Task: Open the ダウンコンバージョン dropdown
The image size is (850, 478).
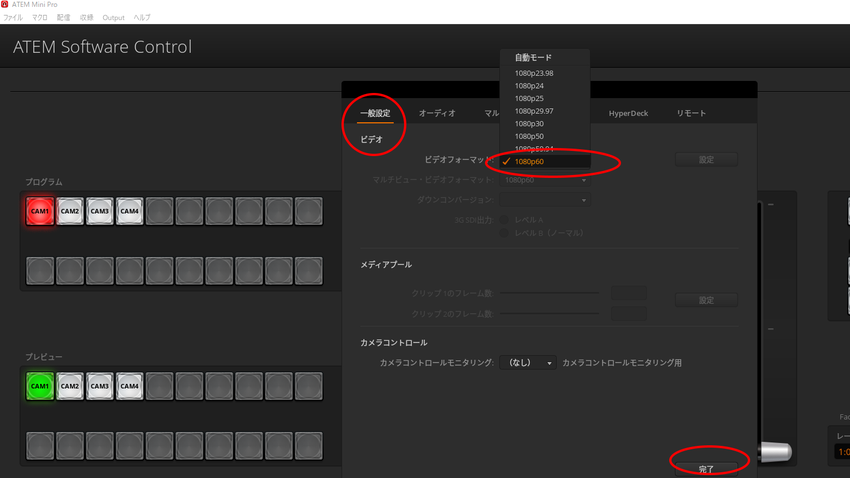Action: (x=545, y=200)
